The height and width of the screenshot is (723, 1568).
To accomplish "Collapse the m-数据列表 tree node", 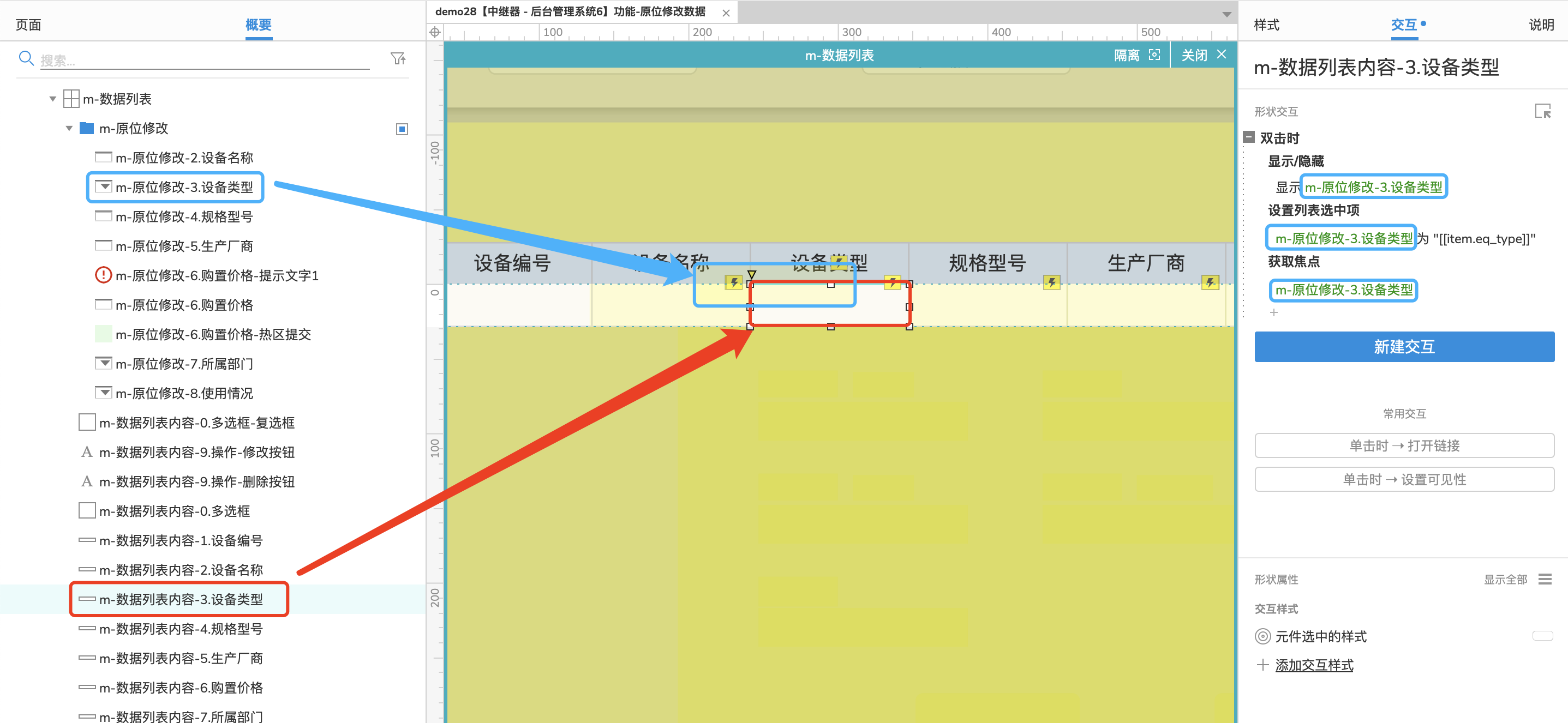I will (x=53, y=99).
